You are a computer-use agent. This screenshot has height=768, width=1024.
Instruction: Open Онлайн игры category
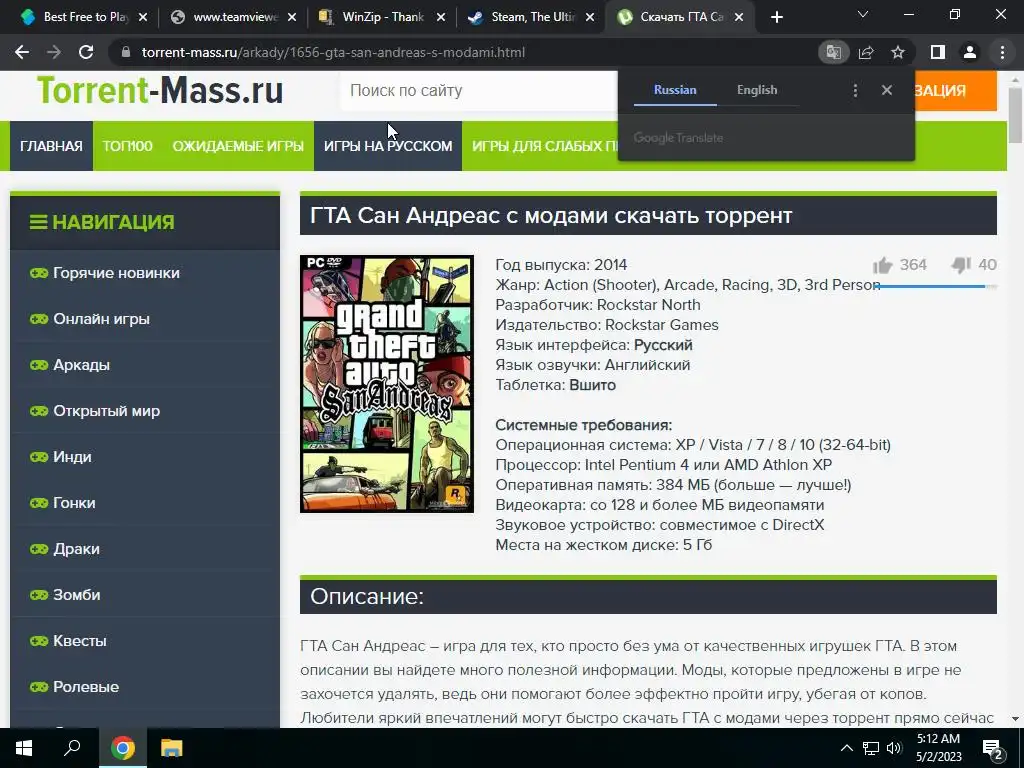click(x=145, y=319)
